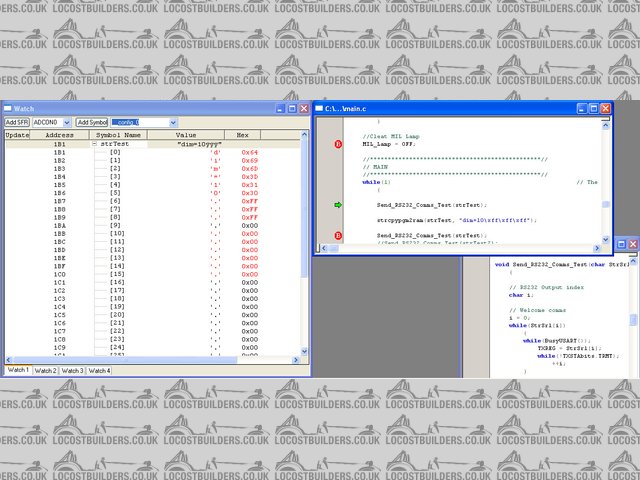Click the while(BusyUSART()) code line
Screen dimensions: 640x480
tap(557, 341)
